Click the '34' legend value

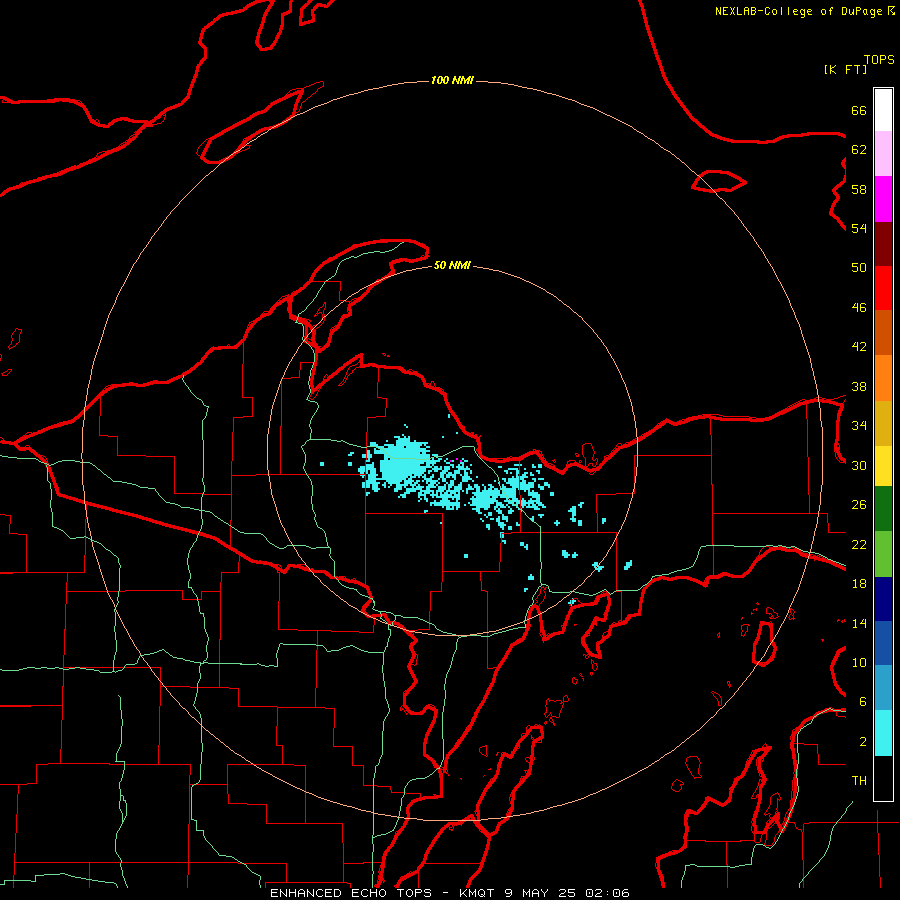pyautogui.click(x=859, y=426)
